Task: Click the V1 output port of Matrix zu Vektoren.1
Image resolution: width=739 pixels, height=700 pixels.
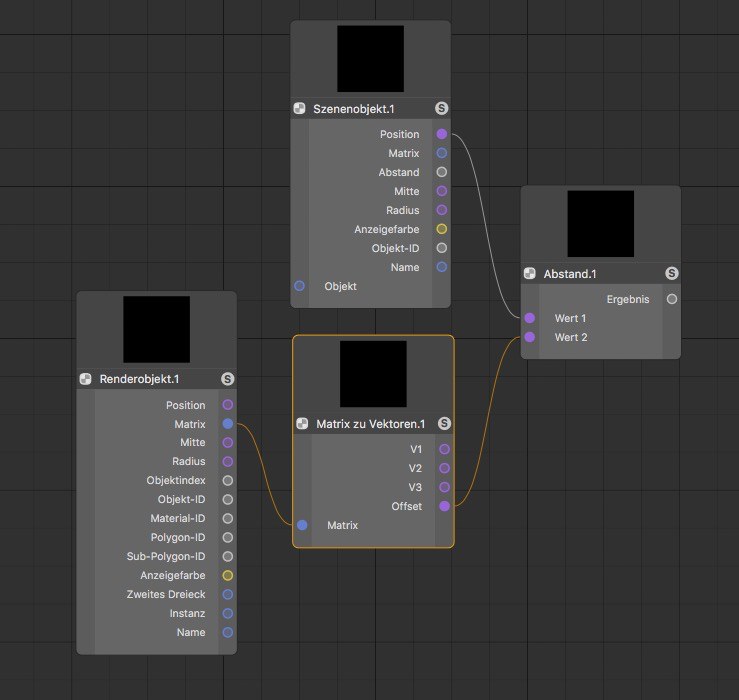Action: tap(444, 449)
